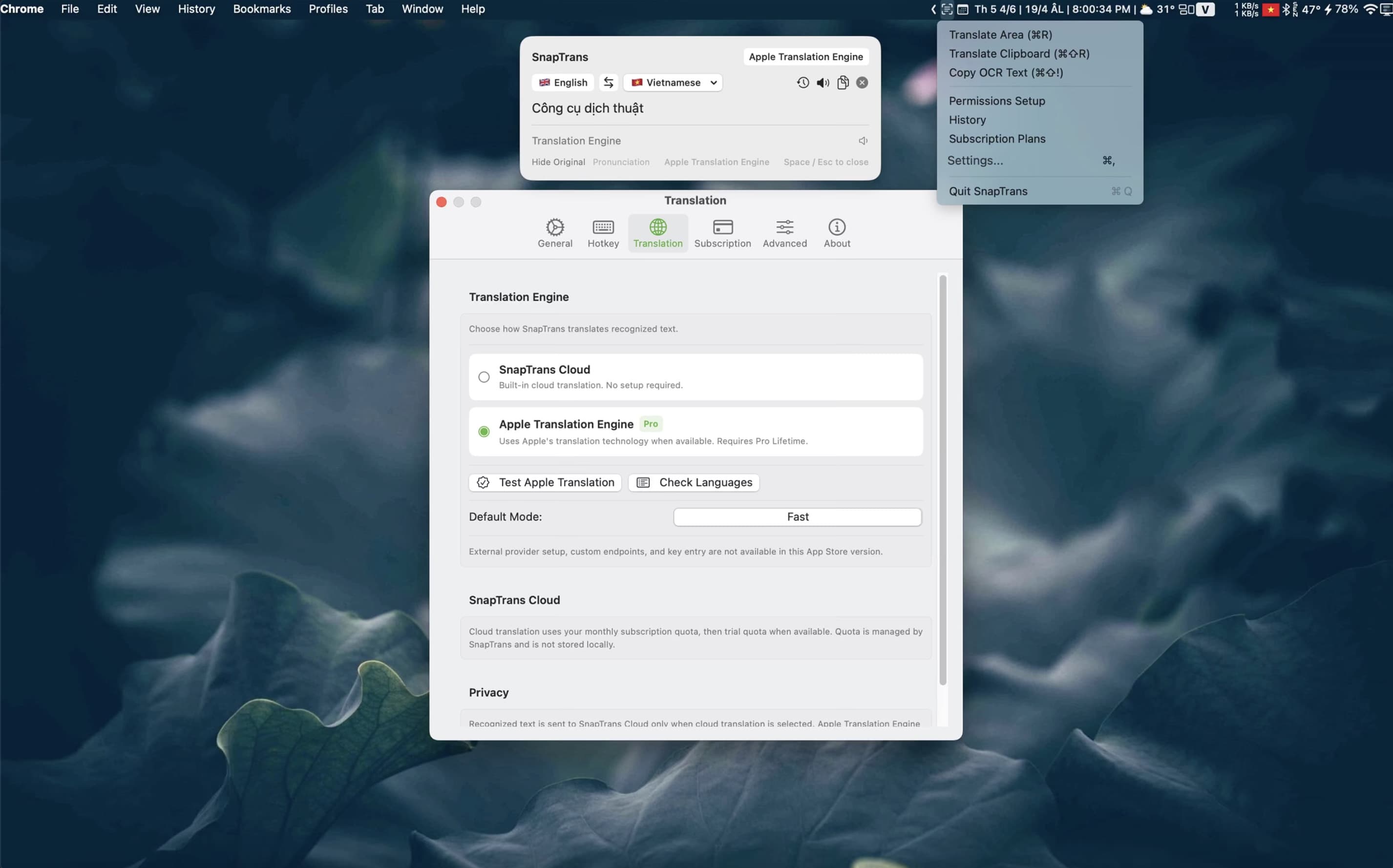Image resolution: width=1393 pixels, height=868 pixels.
Task: Click the 47° temperature sensor indicator
Action: (1310, 9)
